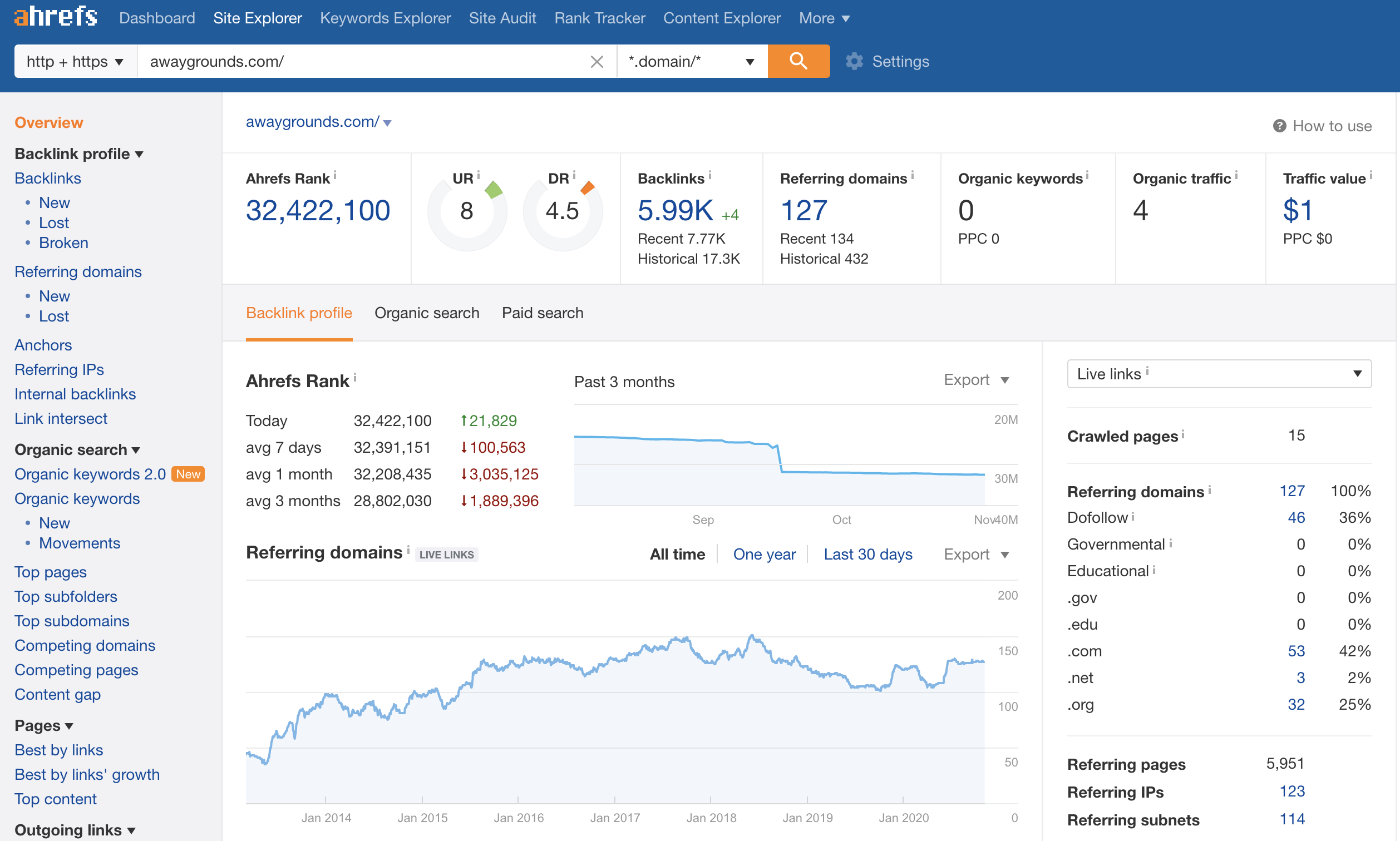1400x841 pixels.
Task: Click info icon next to UR
Action: tap(479, 175)
